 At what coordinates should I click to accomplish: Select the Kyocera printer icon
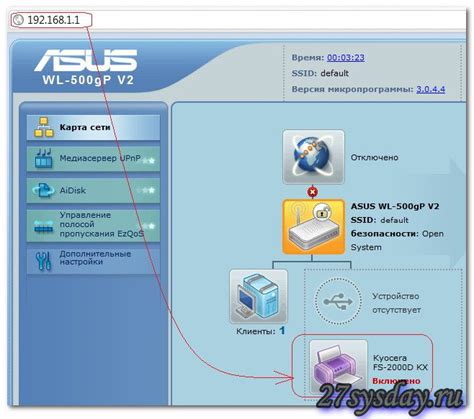[338, 367]
